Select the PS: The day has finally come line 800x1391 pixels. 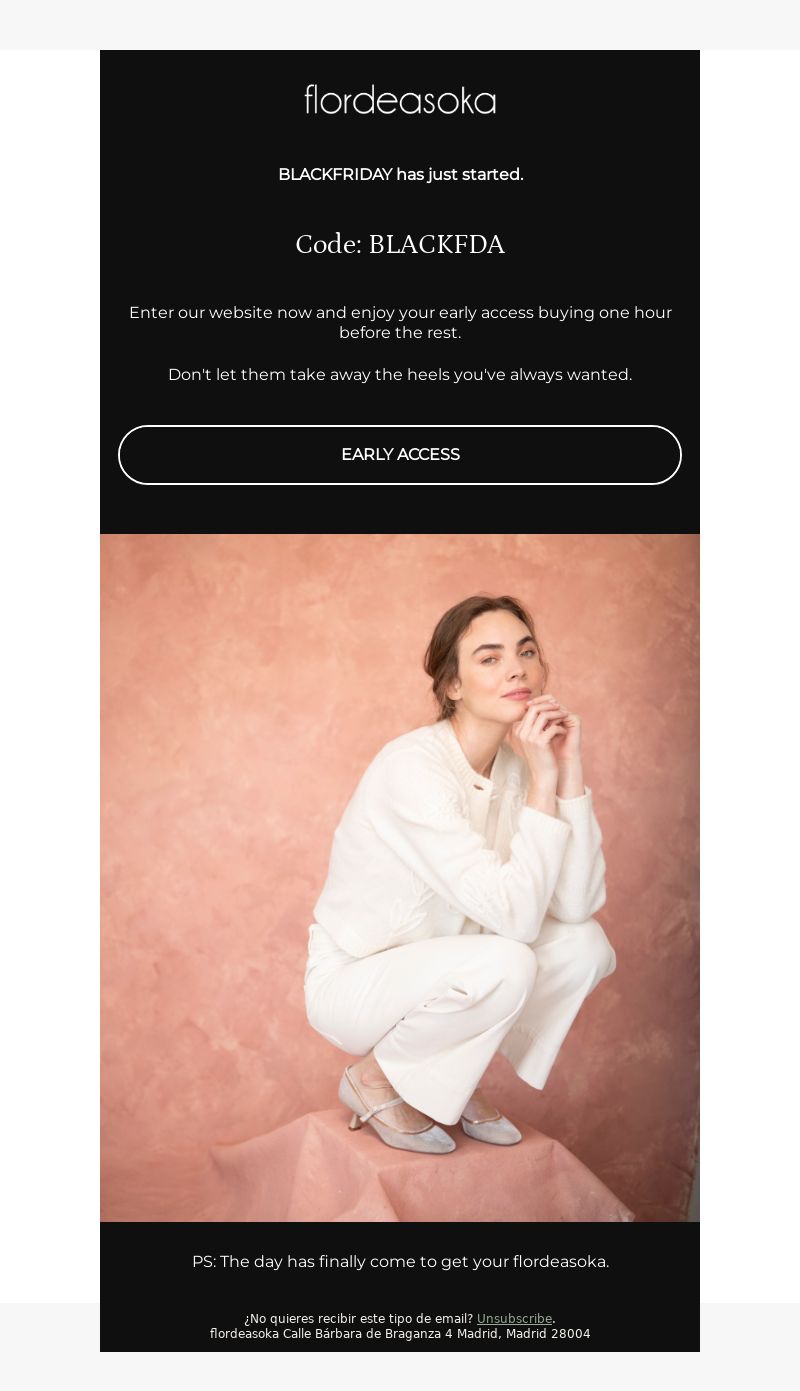400,1262
